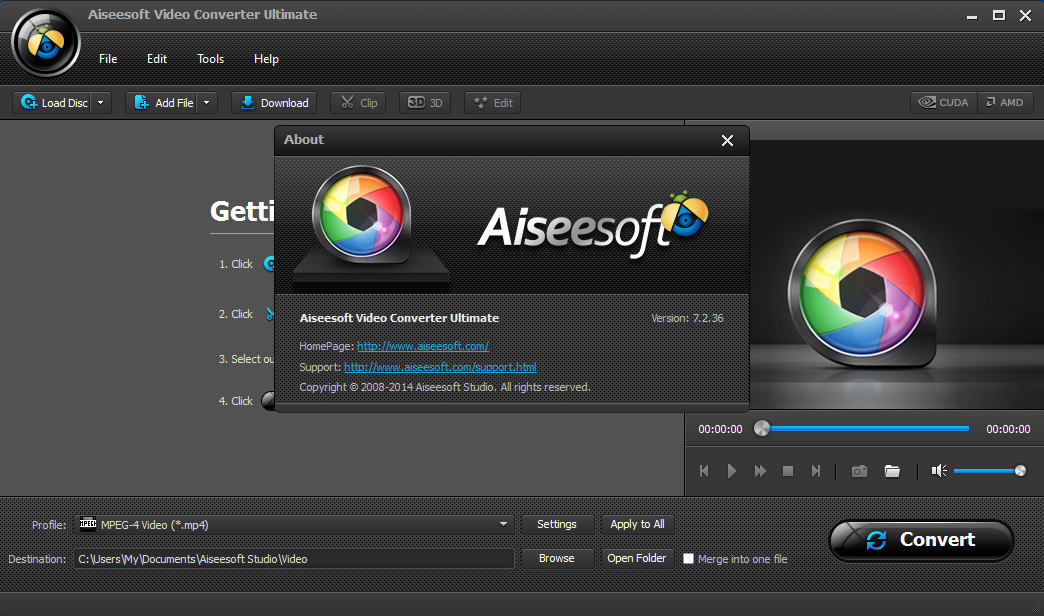Maximize the Video Converter window
This screenshot has height=616, width=1044.
click(x=999, y=15)
